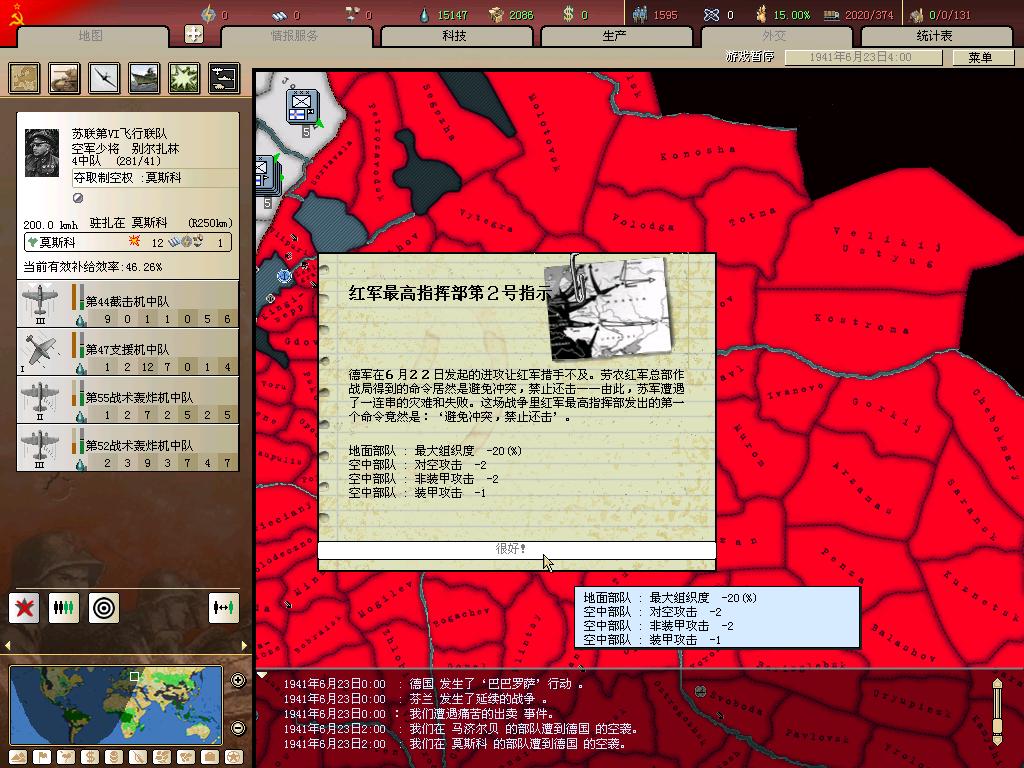Screen dimensions: 1024x768
Task: Click small circle status icon under mission
Action: pyautogui.click(x=78, y=198)
